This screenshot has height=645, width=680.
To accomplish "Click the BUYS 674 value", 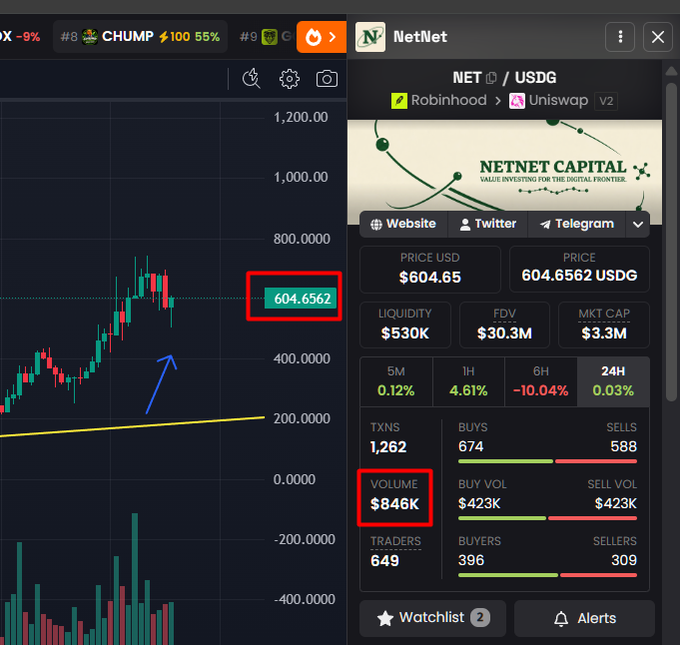I will pyautogui.click(x=471, y=446).
